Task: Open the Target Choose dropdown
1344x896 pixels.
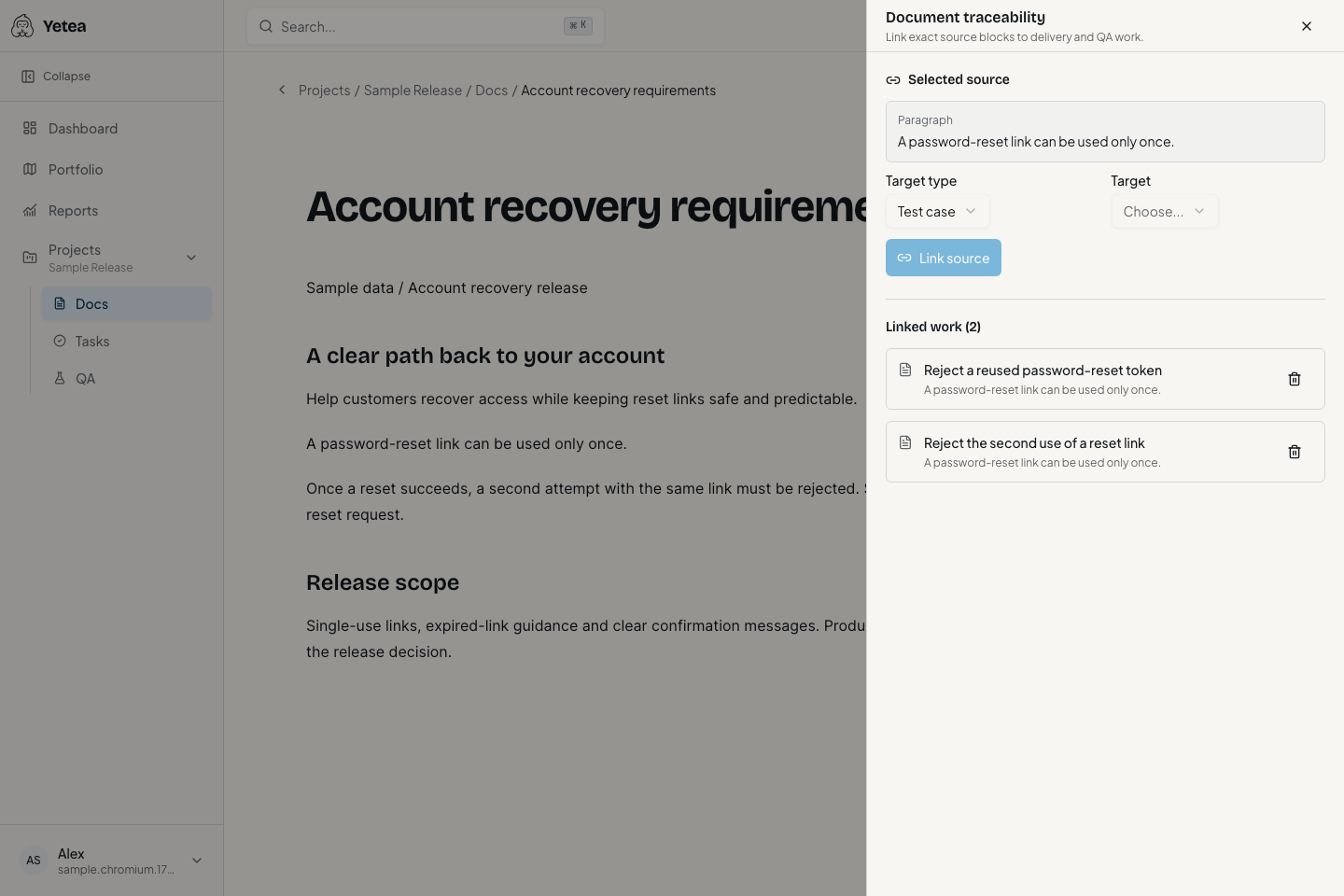Action: tap(1164, 212)
